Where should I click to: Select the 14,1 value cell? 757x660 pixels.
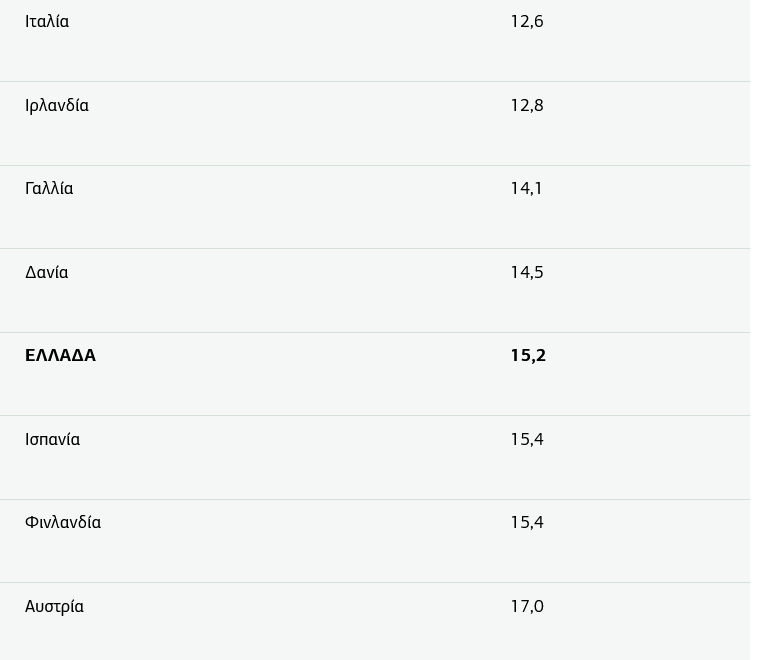coord(526,189)
